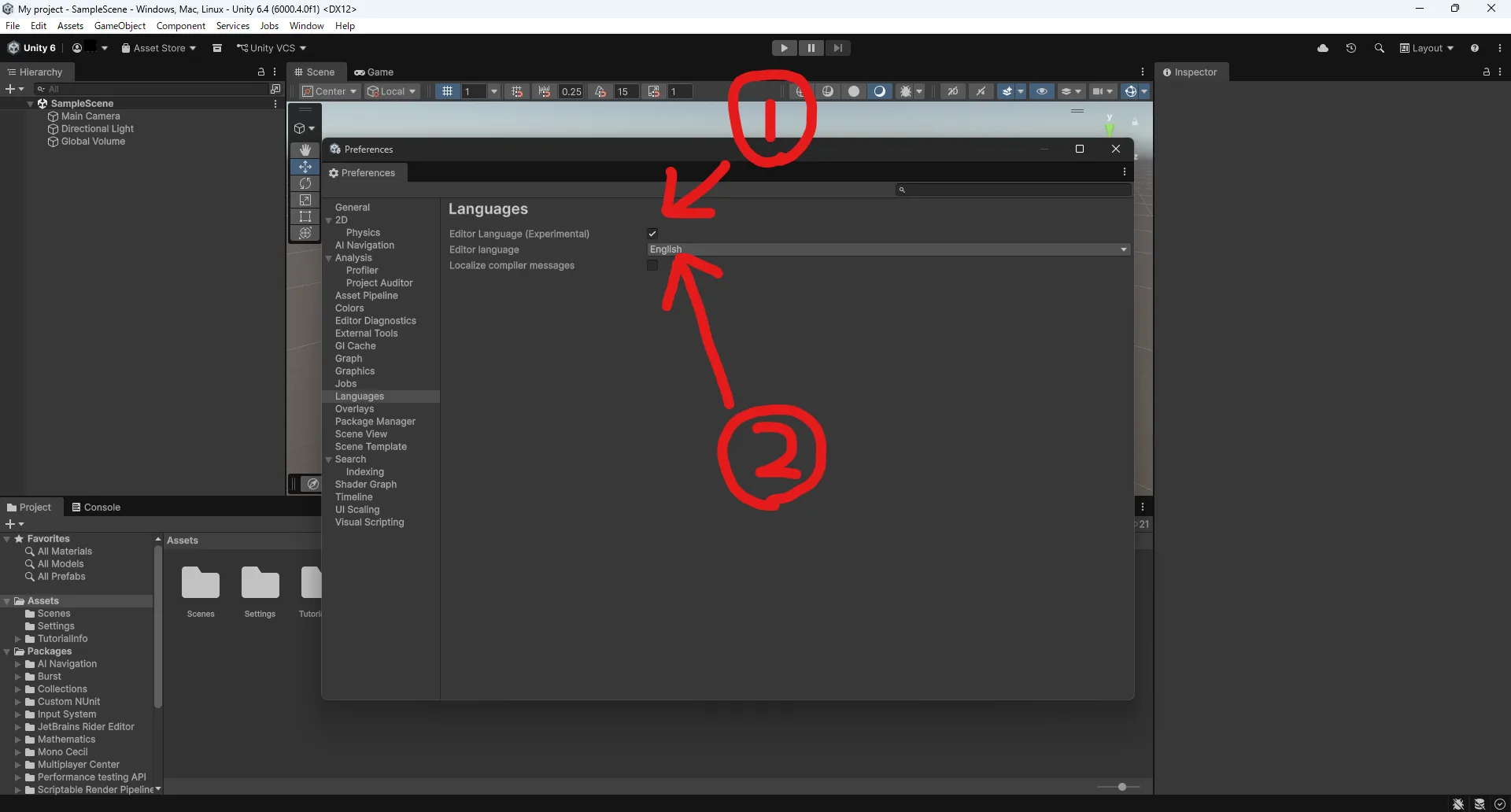Open the Unity VCS panel
Viewport: 1511px width, 812px height.
click(x=272, y=48)
